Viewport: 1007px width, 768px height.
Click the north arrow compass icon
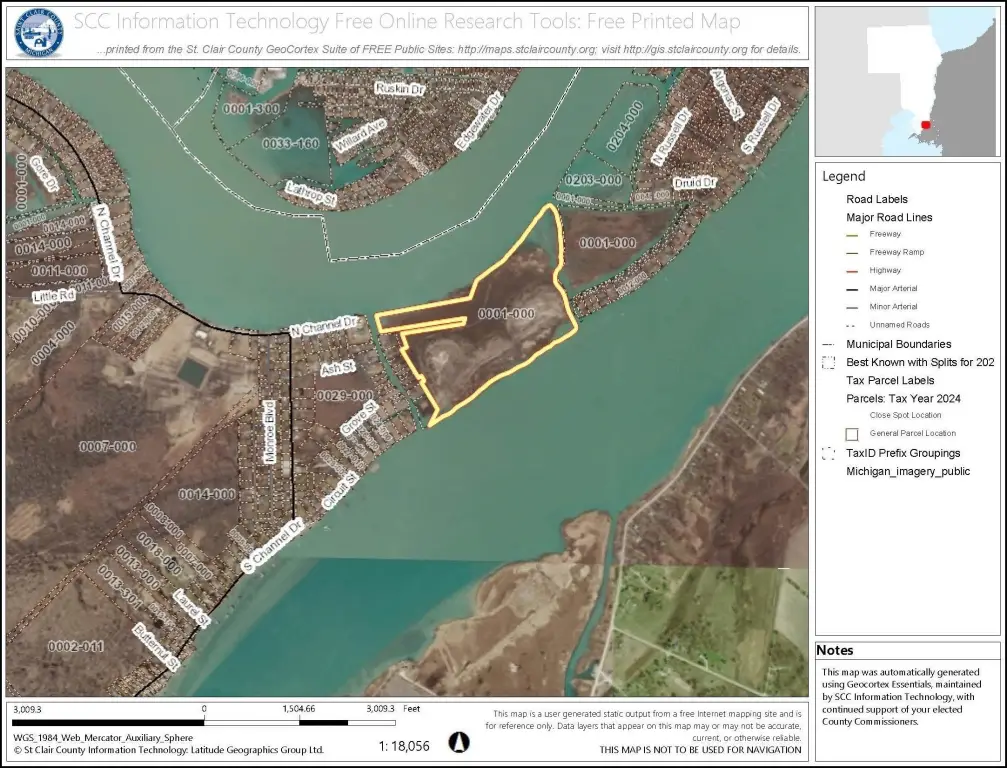[457, 743]
